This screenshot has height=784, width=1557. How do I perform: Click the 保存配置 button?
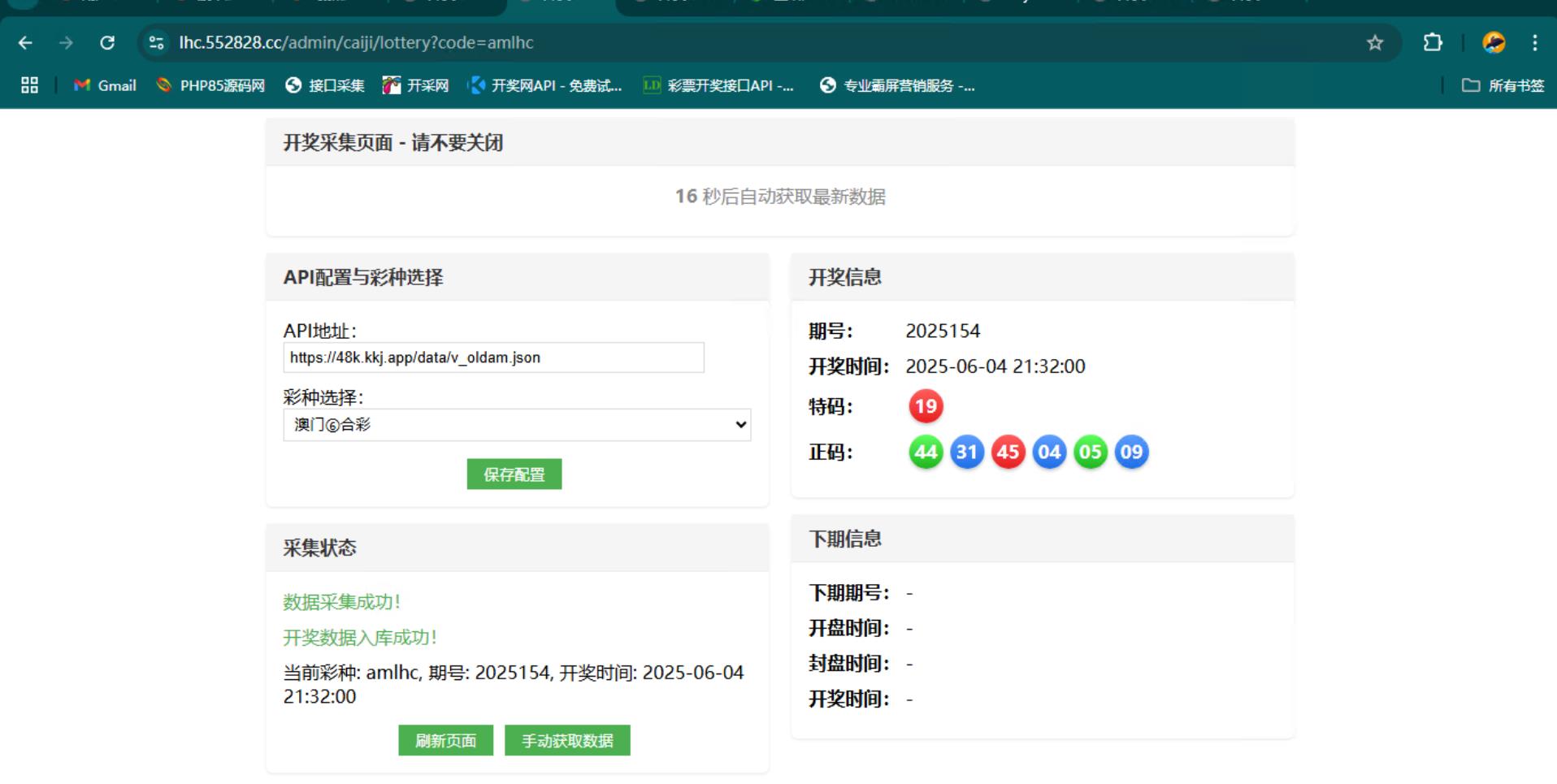tap(514, 474)
